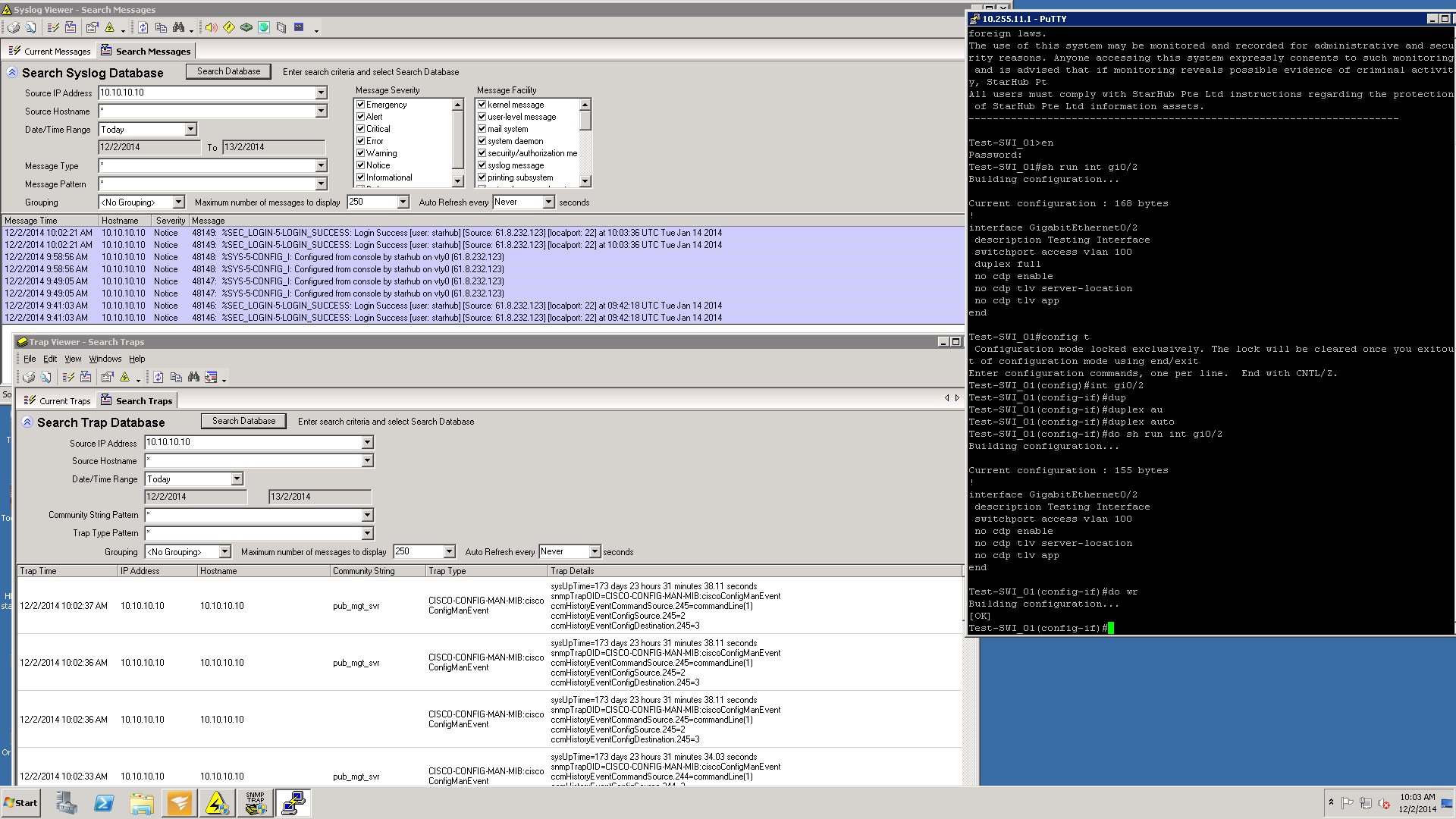The height and width of the screenshot is (819, 1456).
Task: Open the SNMP TRAP tool from the taskbar
Action: coord(255,802)
